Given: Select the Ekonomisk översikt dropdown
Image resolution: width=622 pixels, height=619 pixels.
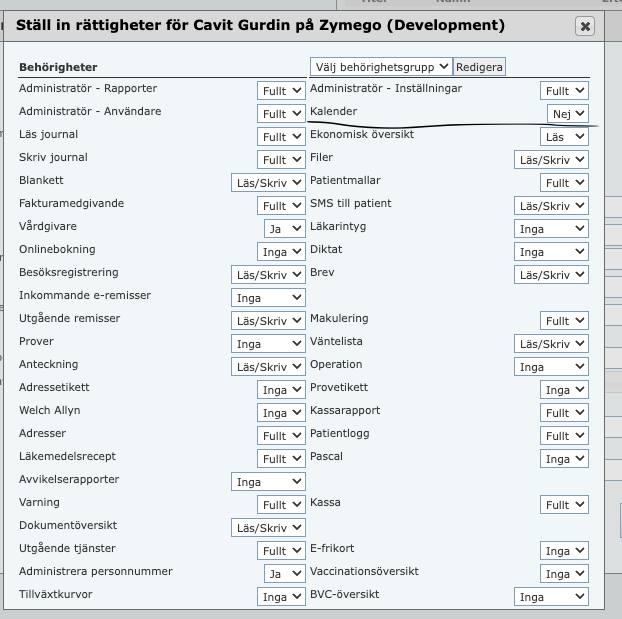Looking at the screenshot, I should coord(565,137).
